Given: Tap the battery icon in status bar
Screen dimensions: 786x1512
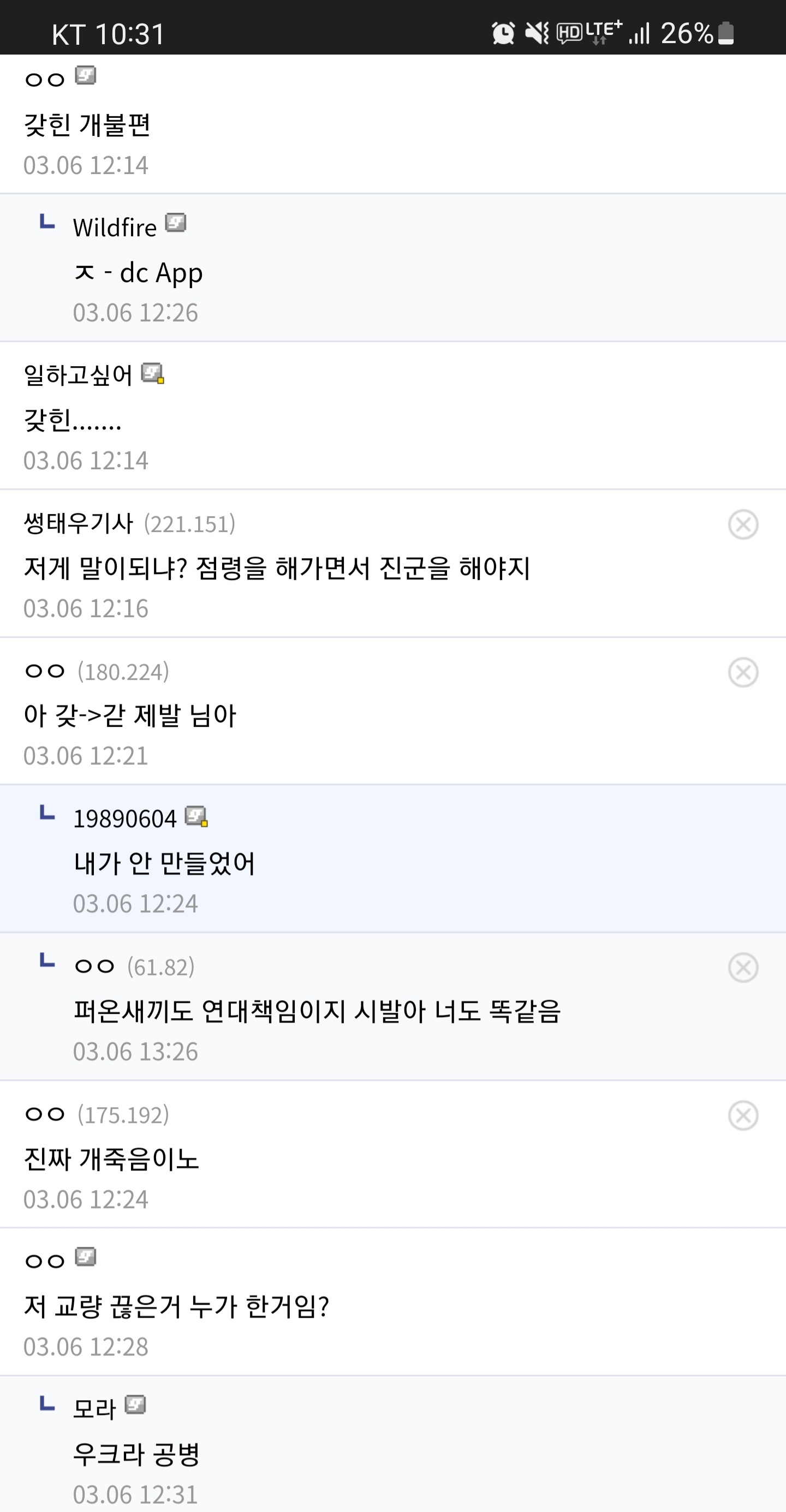Looking at the screenshot, I should click(x=726, y=33).
